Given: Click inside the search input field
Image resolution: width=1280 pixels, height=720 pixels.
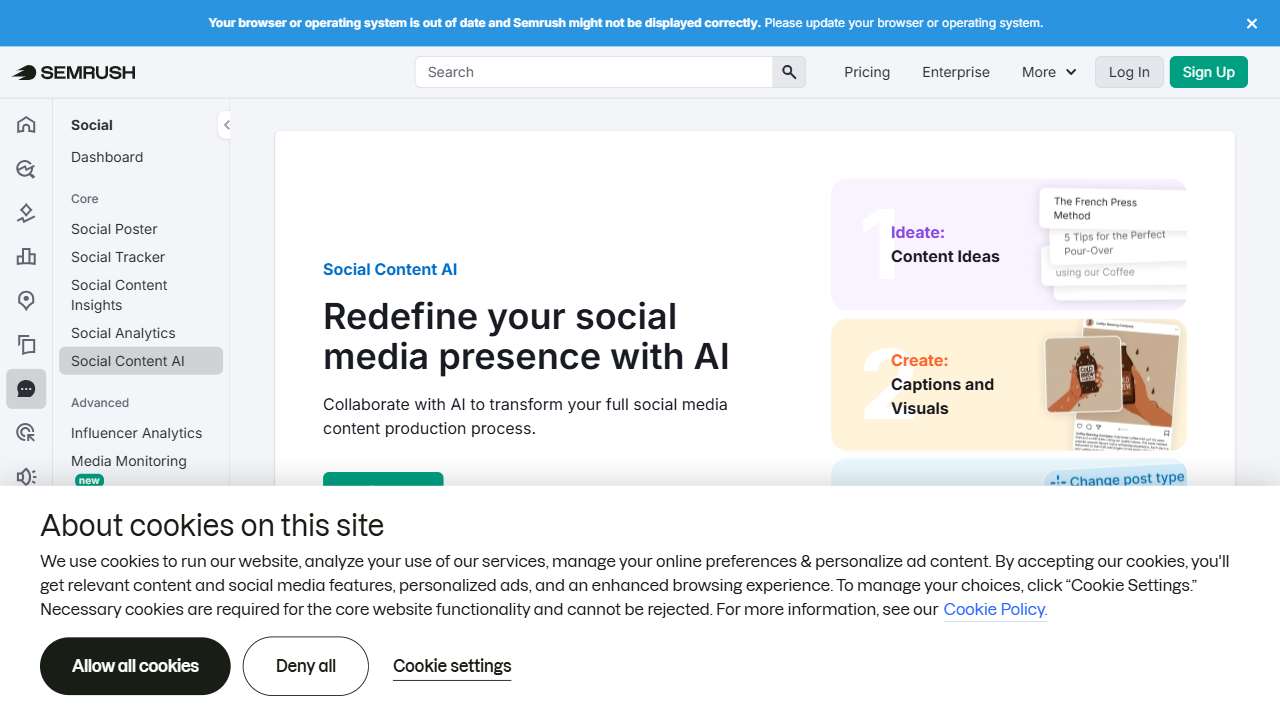Looking at the screenshot, I should coord(590,72).
